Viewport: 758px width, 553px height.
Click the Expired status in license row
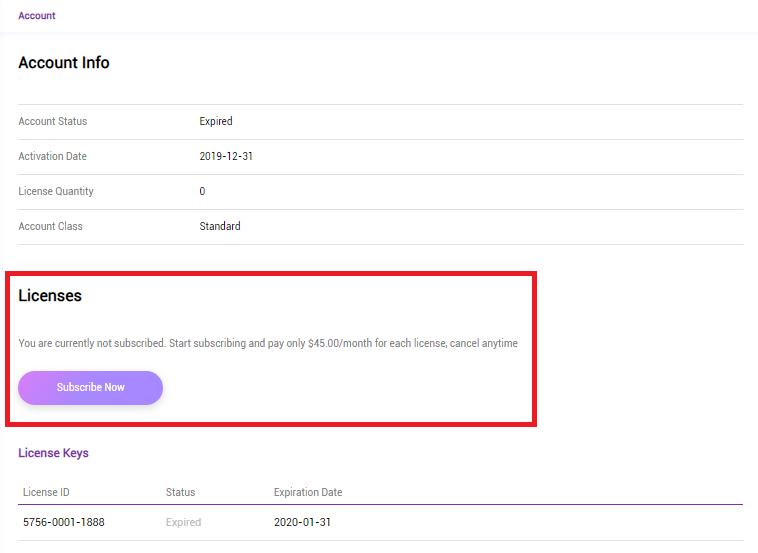[183, 523]
